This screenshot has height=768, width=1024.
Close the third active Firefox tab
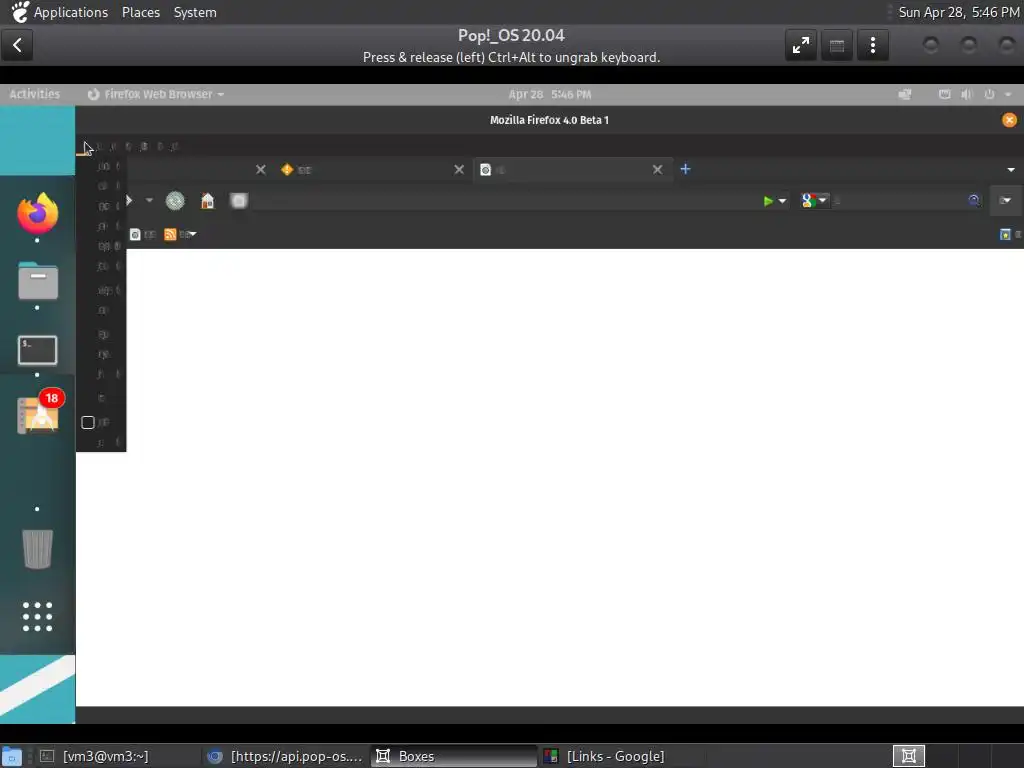[658, 170]
